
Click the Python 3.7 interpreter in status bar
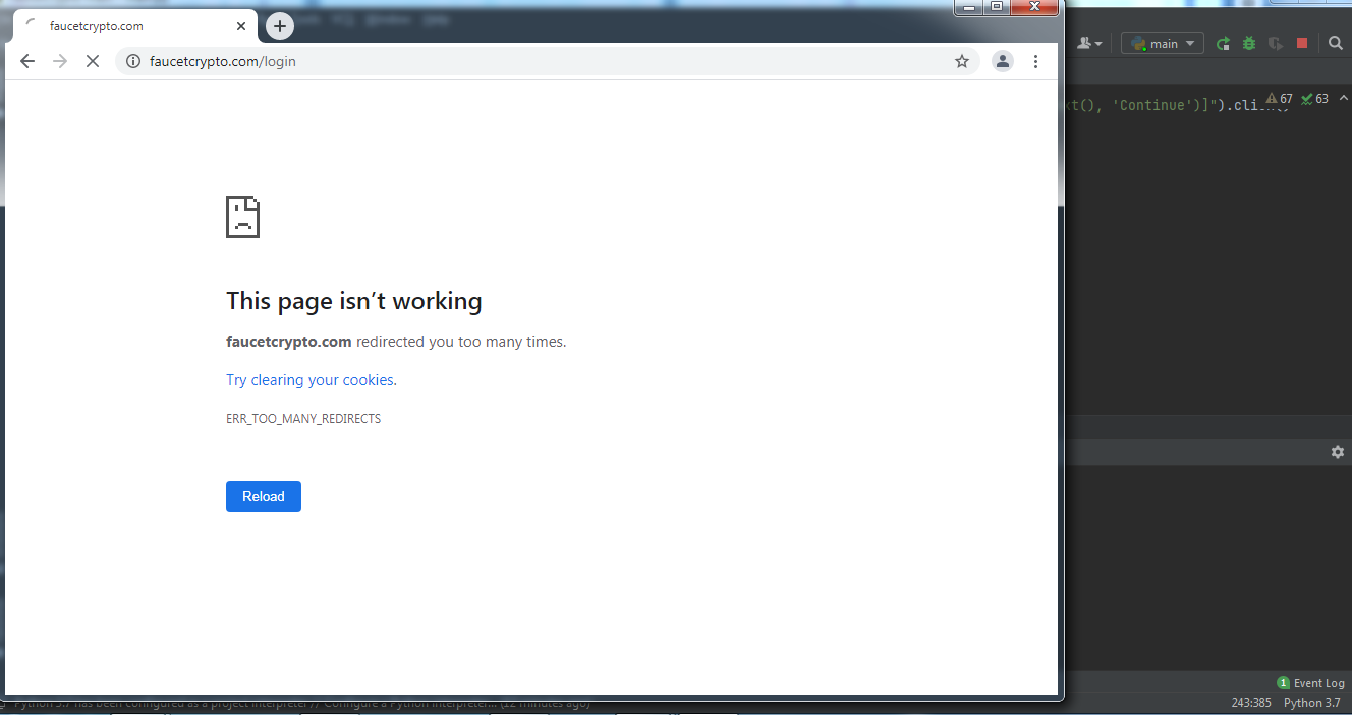pyautogui.click(x=1312, y=703)
